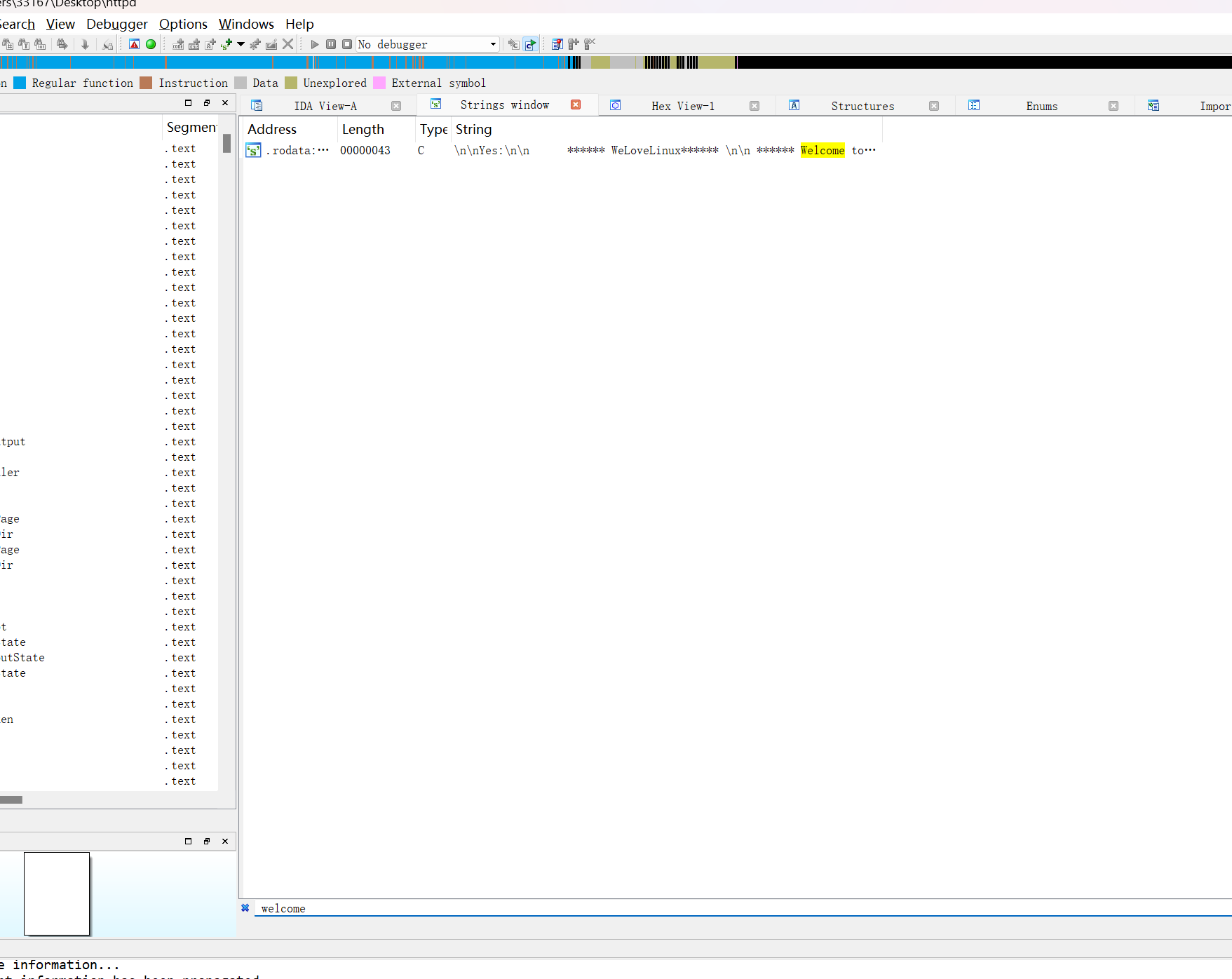Click the Pause process button
1232x979 pixels.
(331, 44)
